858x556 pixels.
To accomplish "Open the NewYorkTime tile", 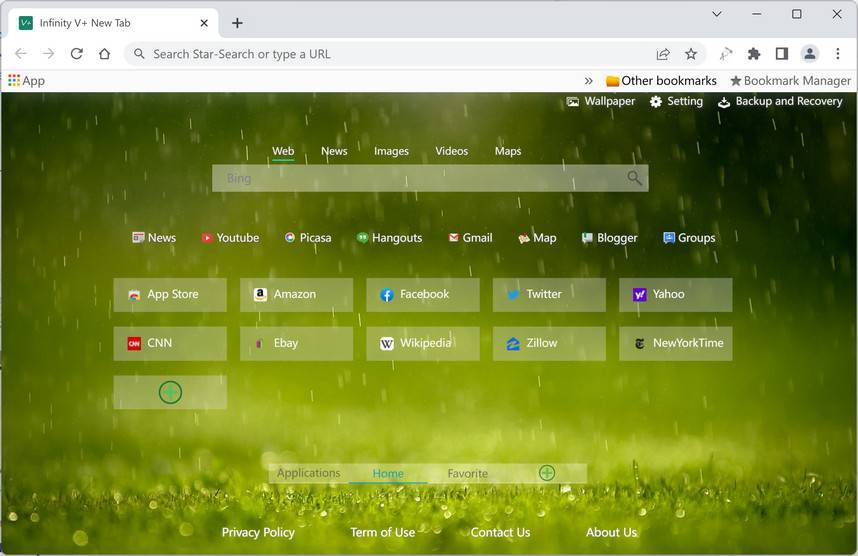I will pyautogui.click(x=676, y=344).
